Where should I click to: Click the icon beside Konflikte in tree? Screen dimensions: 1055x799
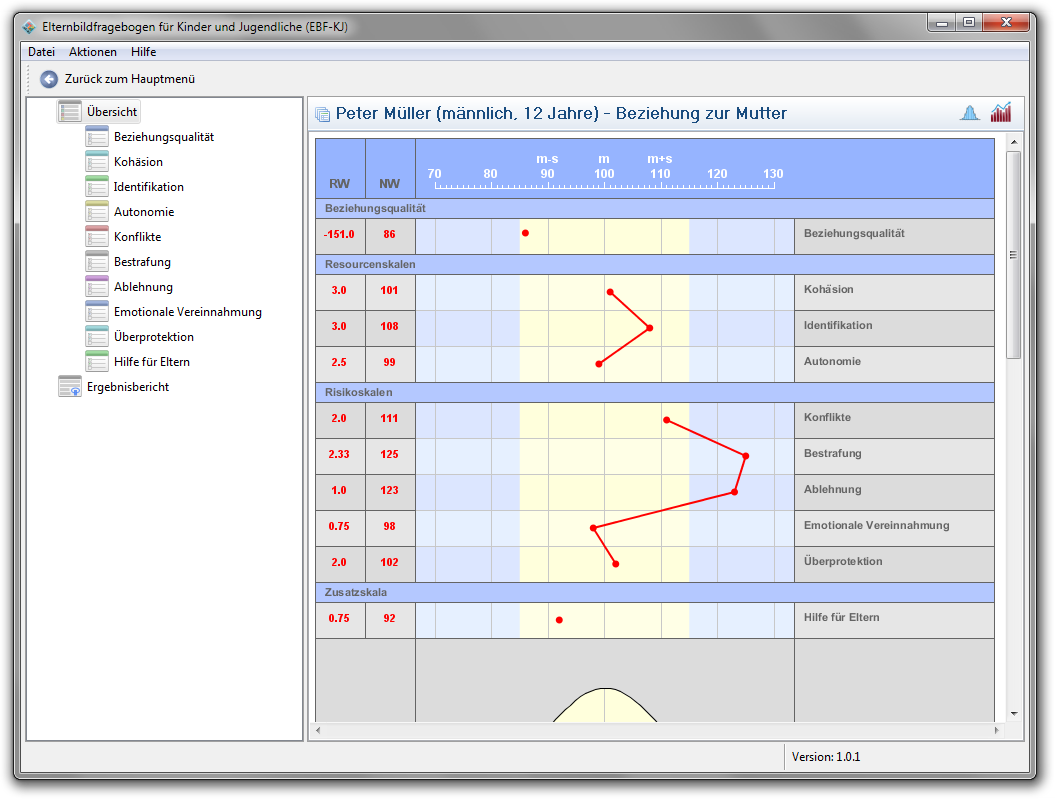click(x=97, y=236)
